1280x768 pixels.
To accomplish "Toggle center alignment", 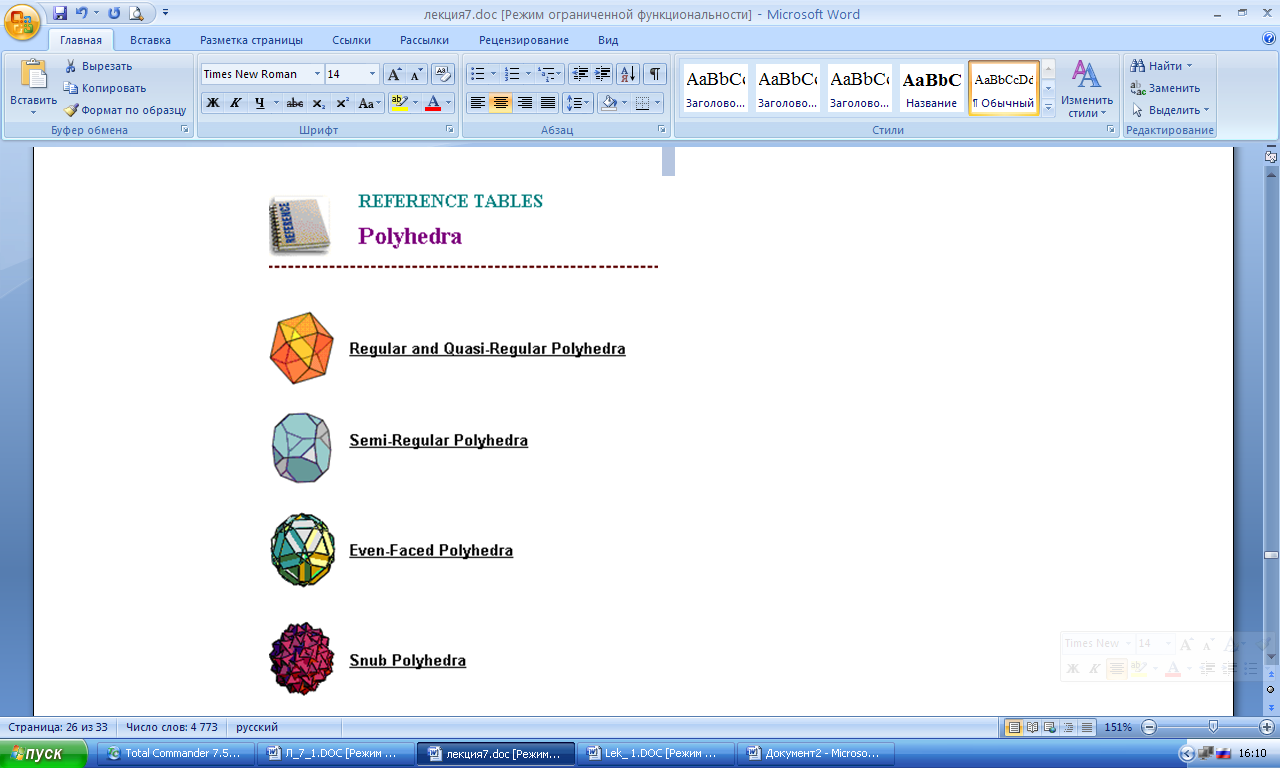I will pos(501,103).
